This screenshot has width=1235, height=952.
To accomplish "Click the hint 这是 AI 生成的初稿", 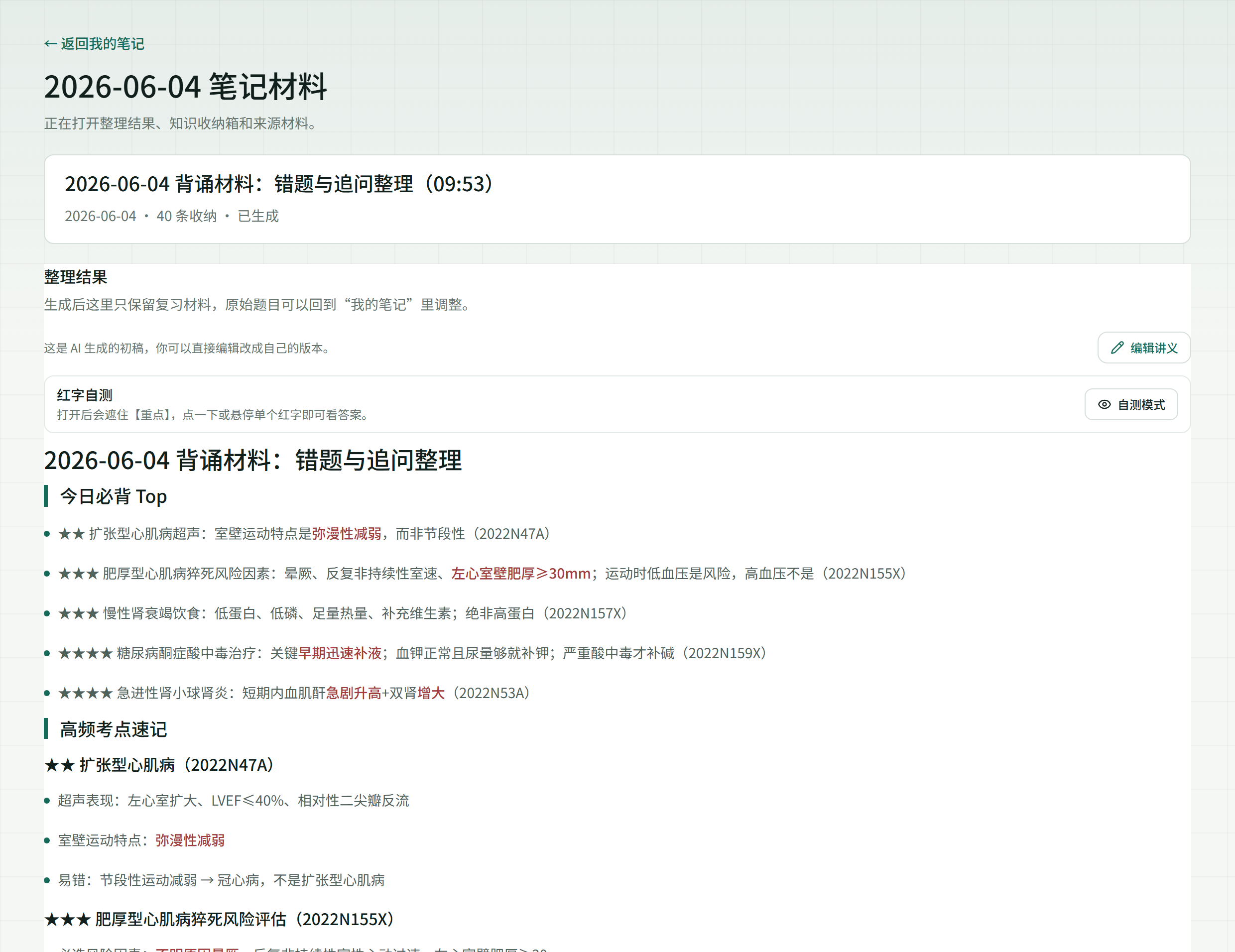I will click(x=187, y=348).
